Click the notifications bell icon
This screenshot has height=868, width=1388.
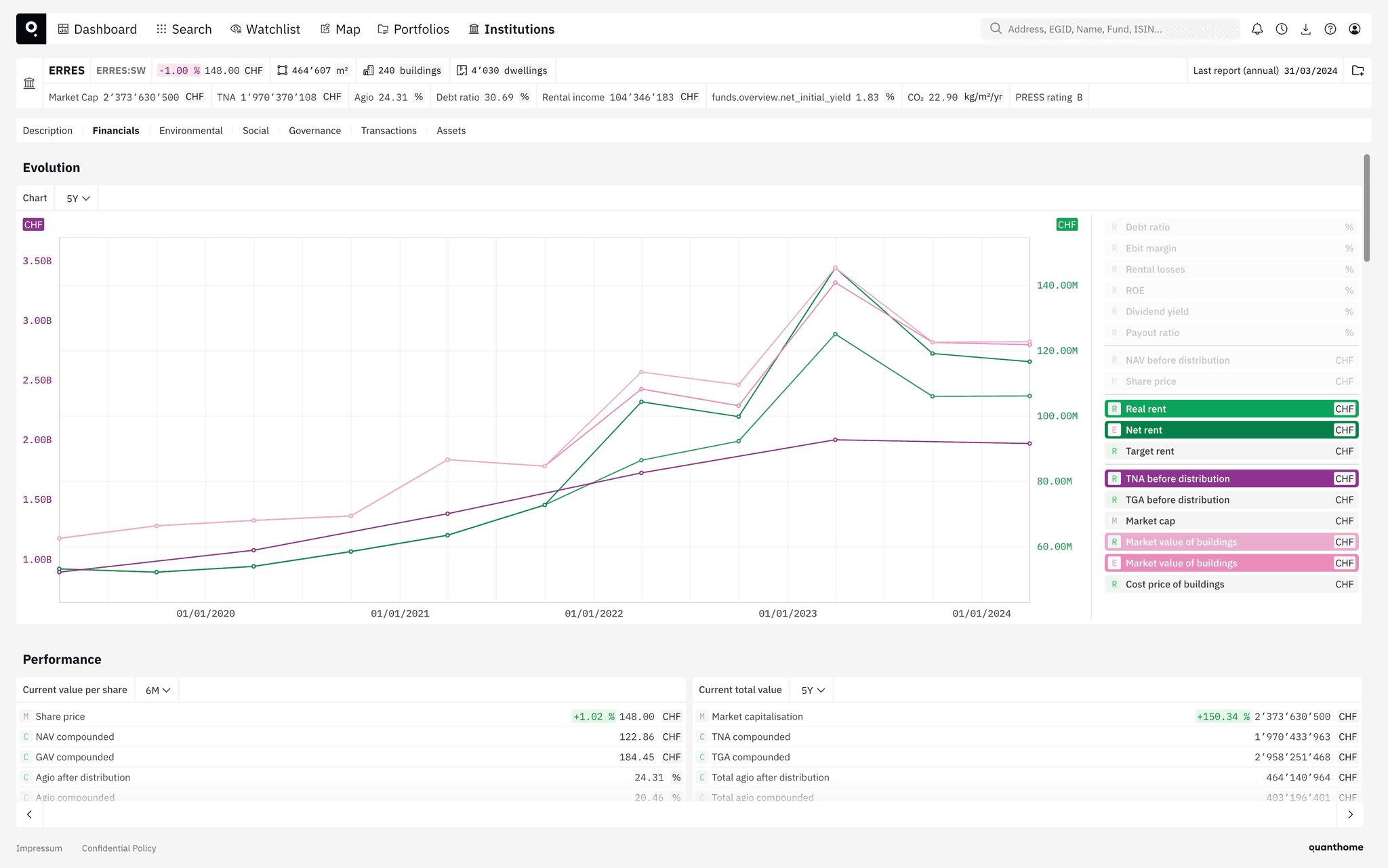[x=1258, y=29]
